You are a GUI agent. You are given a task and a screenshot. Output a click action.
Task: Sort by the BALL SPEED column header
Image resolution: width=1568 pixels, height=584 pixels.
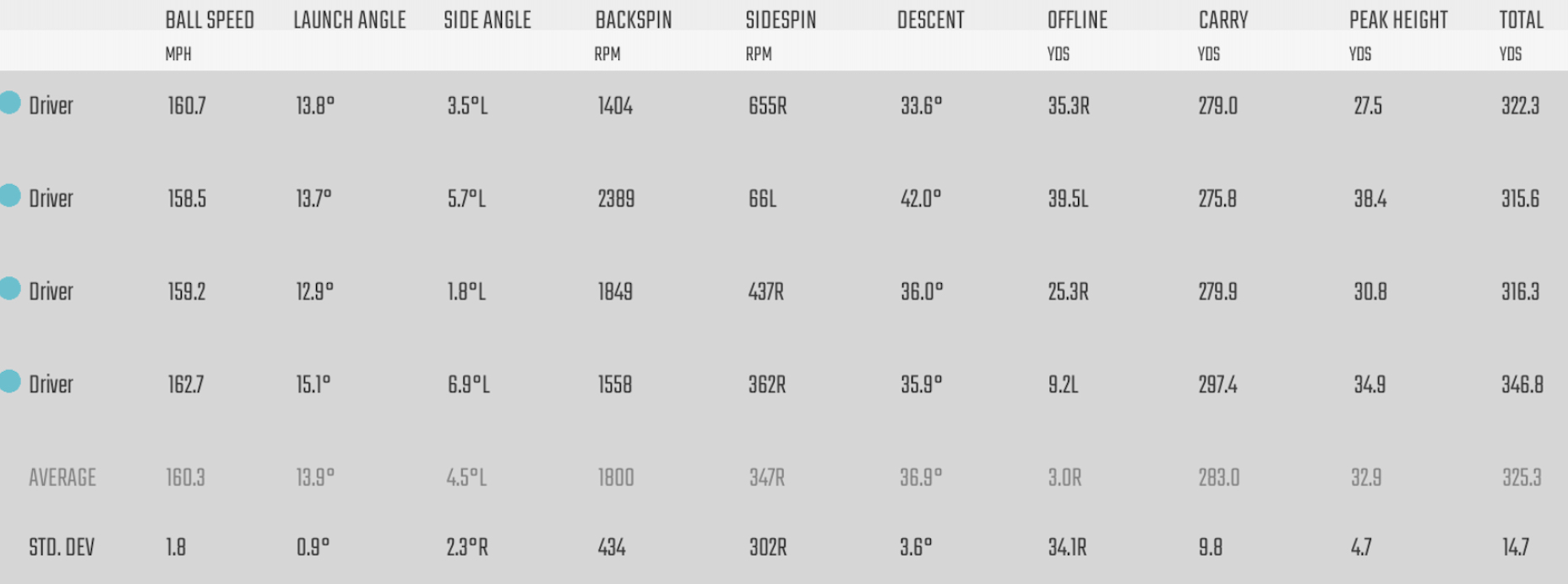coord(210,20)
